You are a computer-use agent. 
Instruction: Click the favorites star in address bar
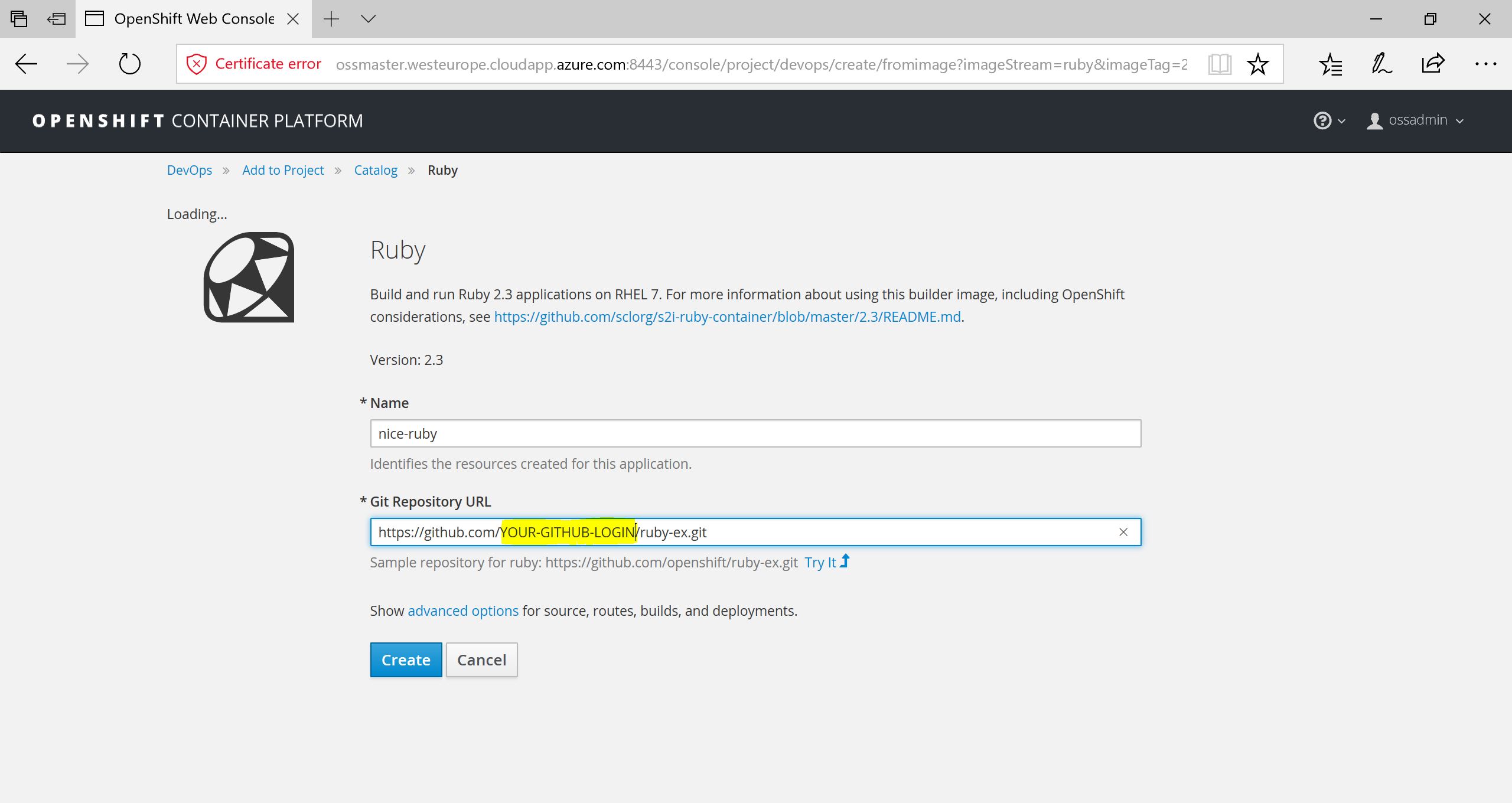[1258, 64]
